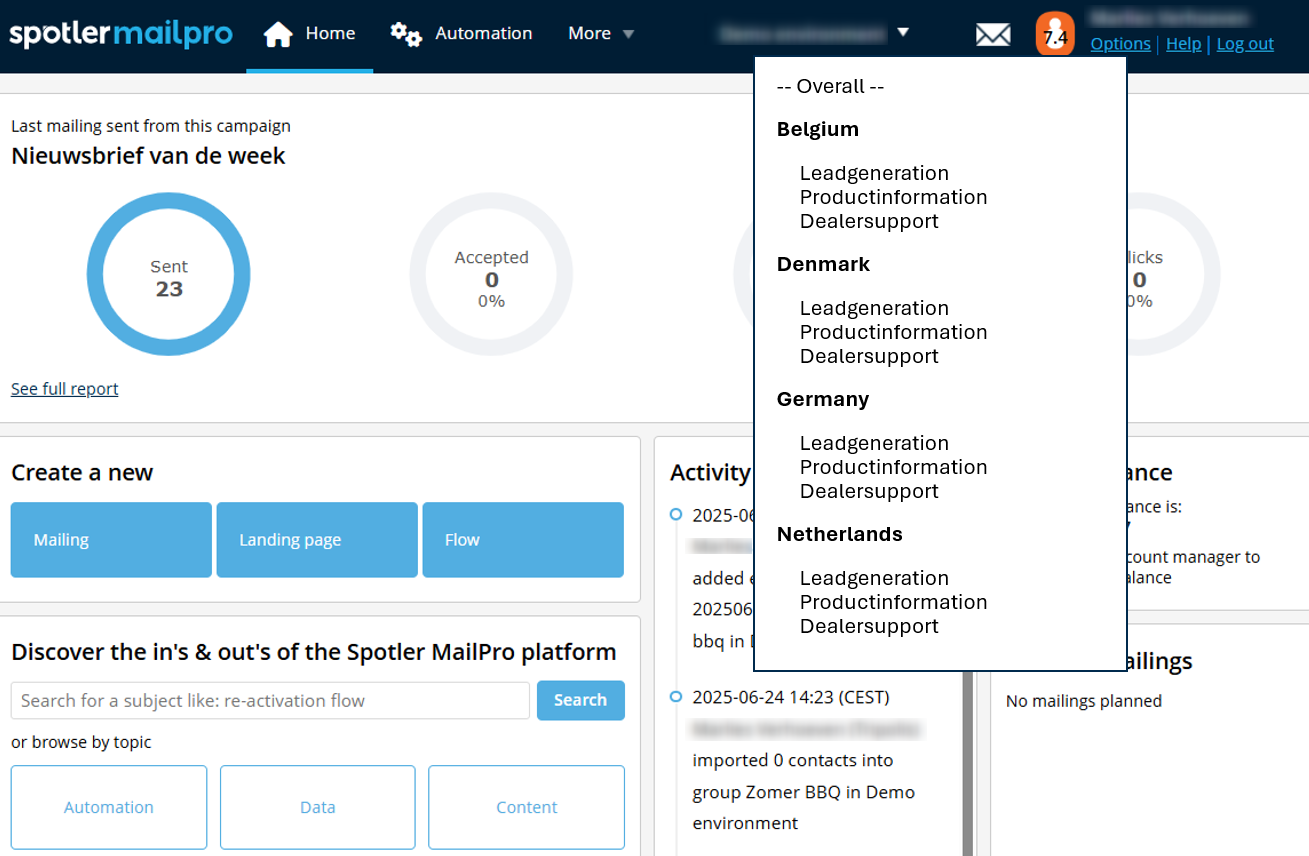
Task: Create a new Mailing
Action: tap(111, 540)
